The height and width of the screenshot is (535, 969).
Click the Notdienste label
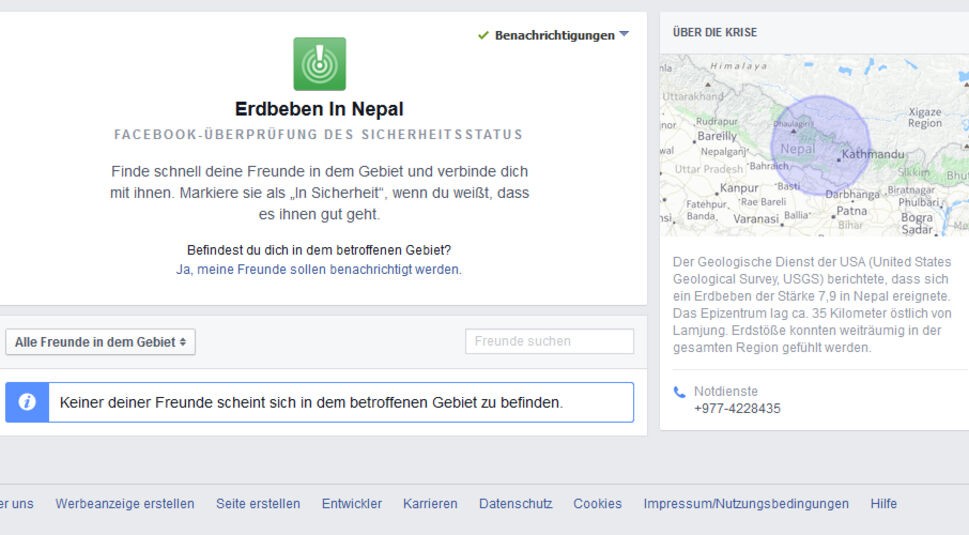pyautogui.click(x=726, y=391)
